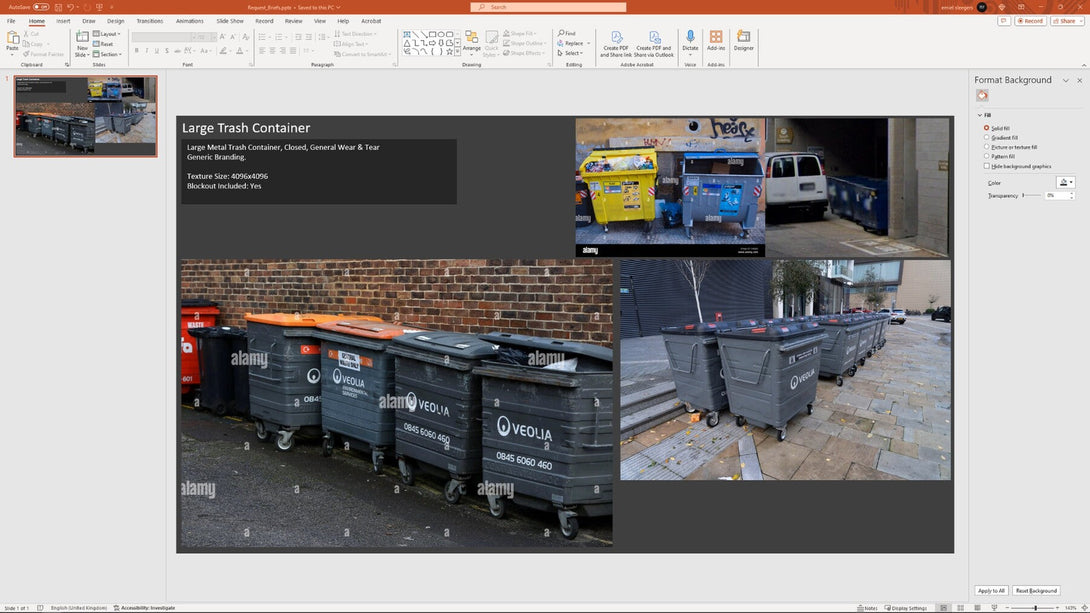
Task: Click the user account avatar
Action: pyautogui.click(x=982, y=7)
